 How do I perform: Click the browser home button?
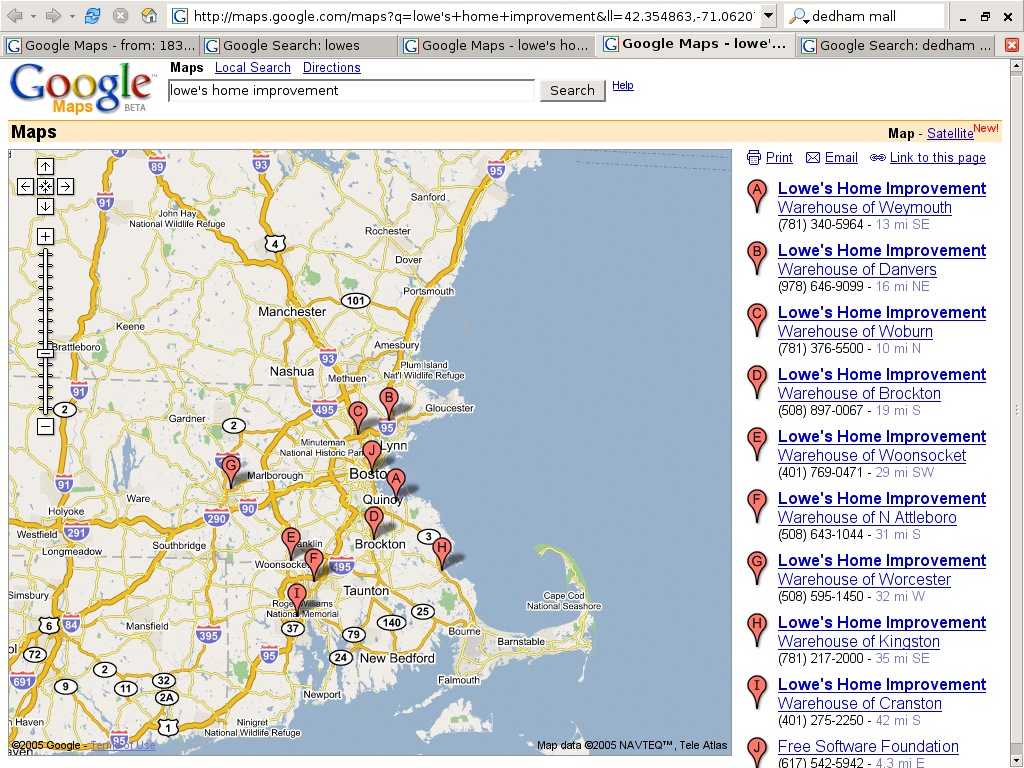[x=148, y=16]
